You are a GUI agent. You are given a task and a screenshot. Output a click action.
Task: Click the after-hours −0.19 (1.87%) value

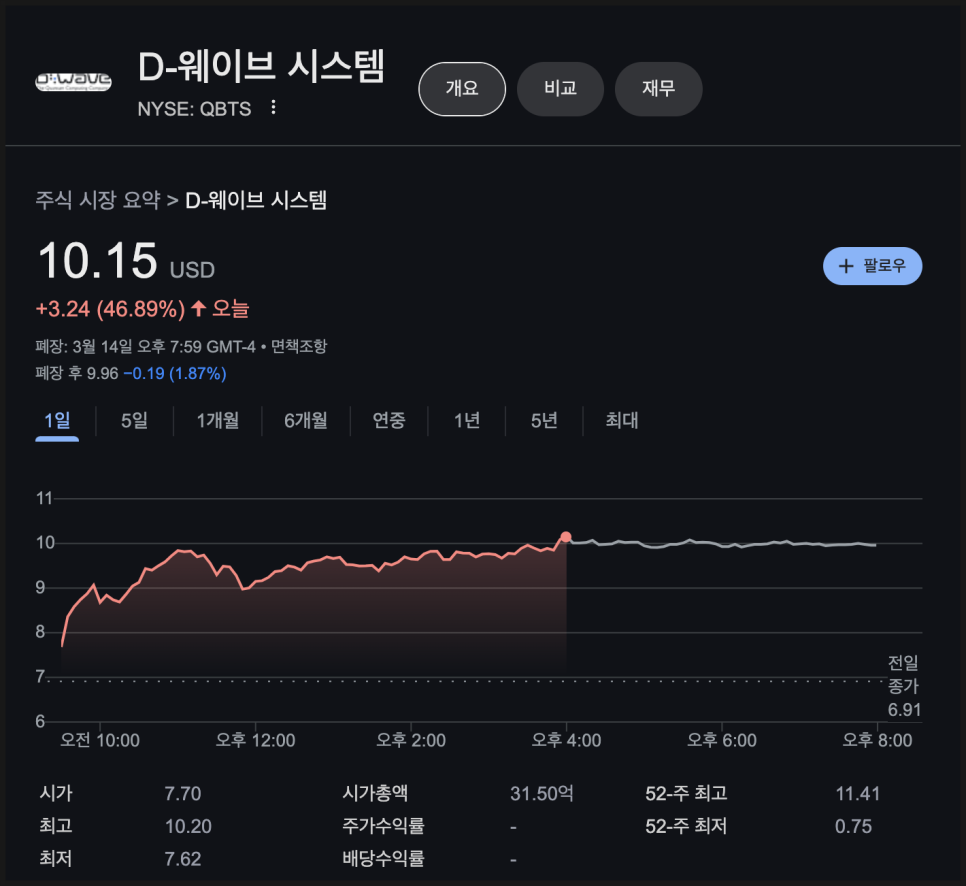(x=175, y=373)
